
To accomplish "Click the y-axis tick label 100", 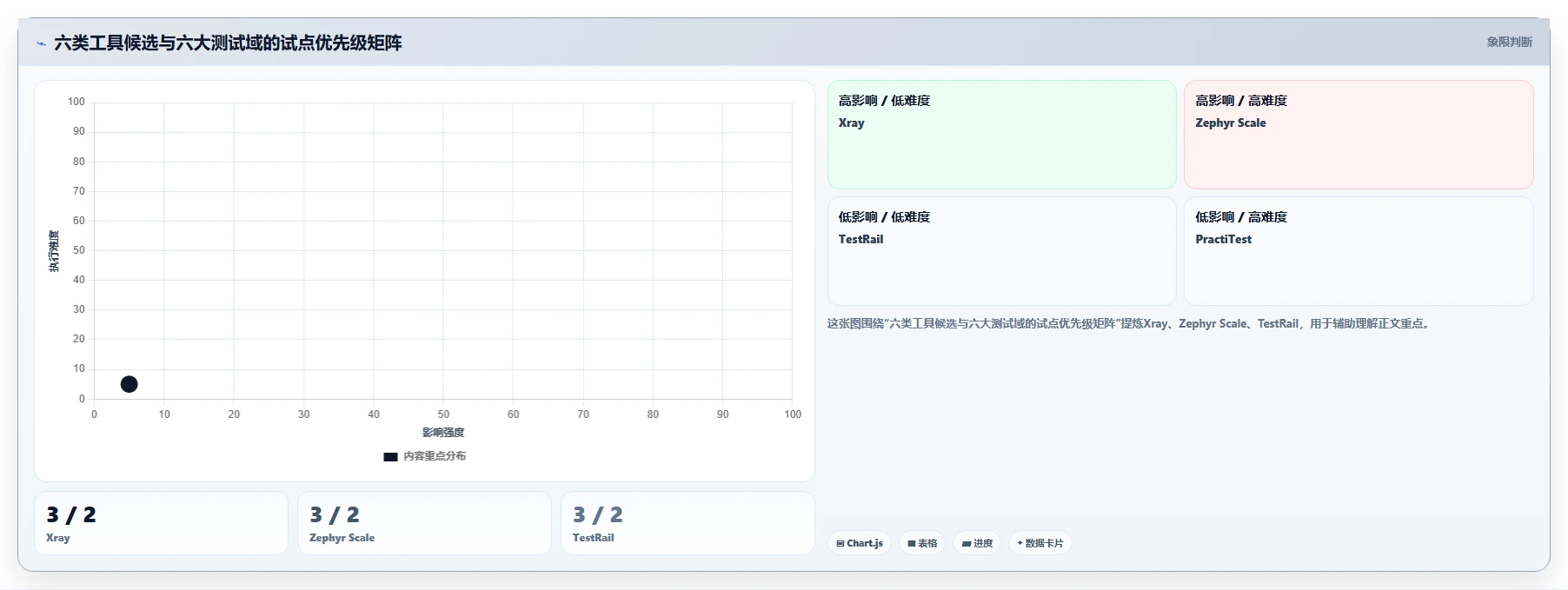I will tap(76, 102).
